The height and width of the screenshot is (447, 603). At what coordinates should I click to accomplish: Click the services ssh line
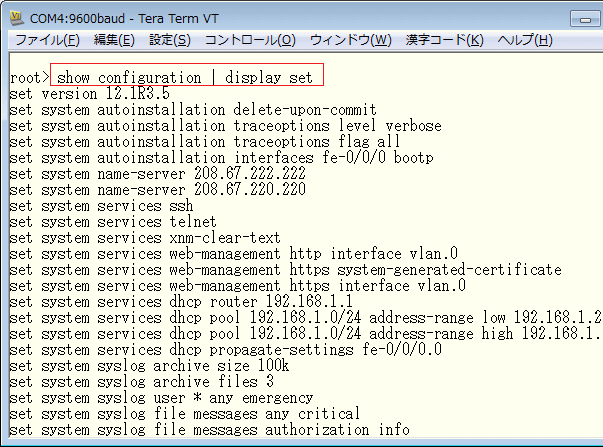point(101,206)
